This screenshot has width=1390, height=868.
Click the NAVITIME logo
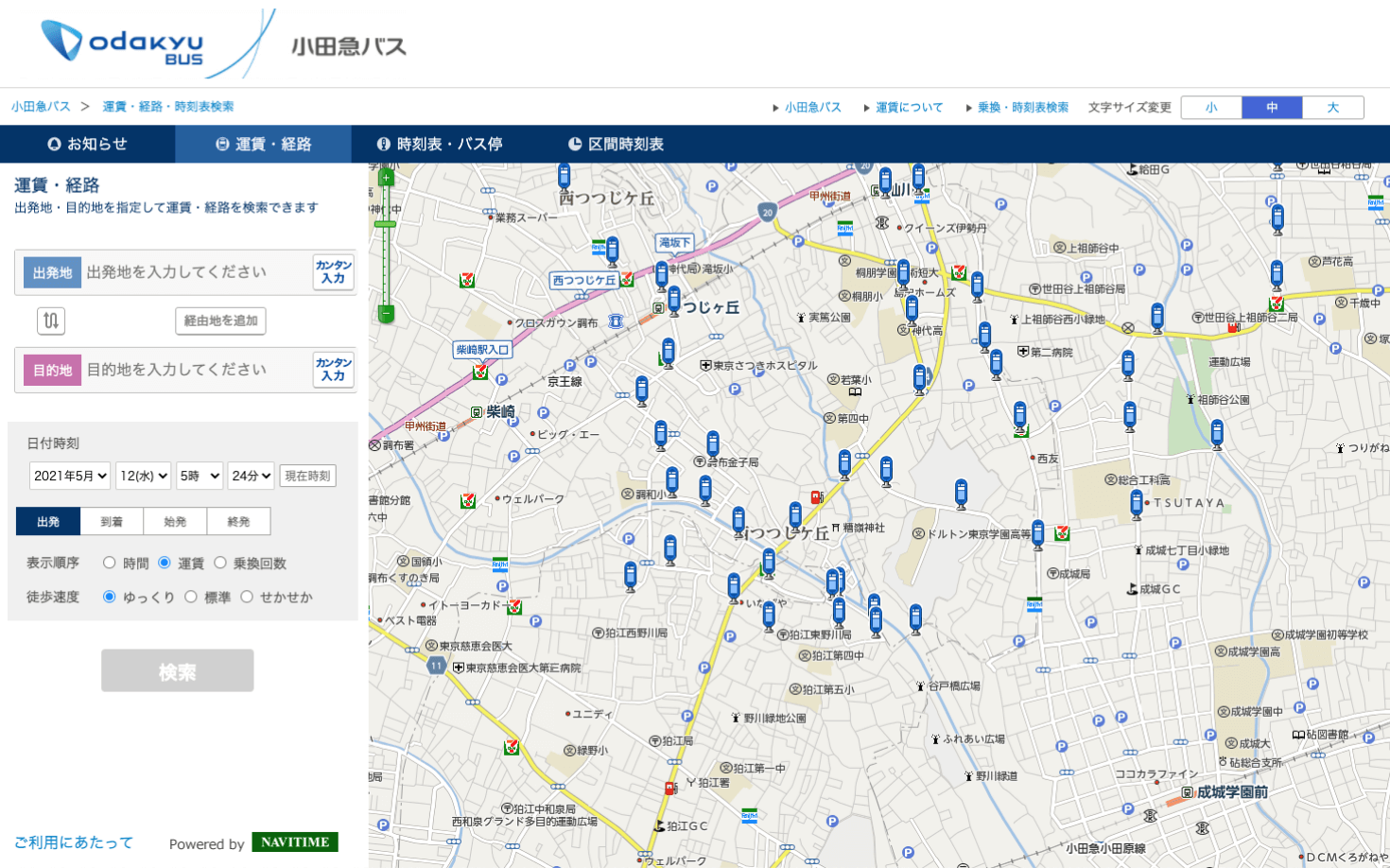pos(295,842)
